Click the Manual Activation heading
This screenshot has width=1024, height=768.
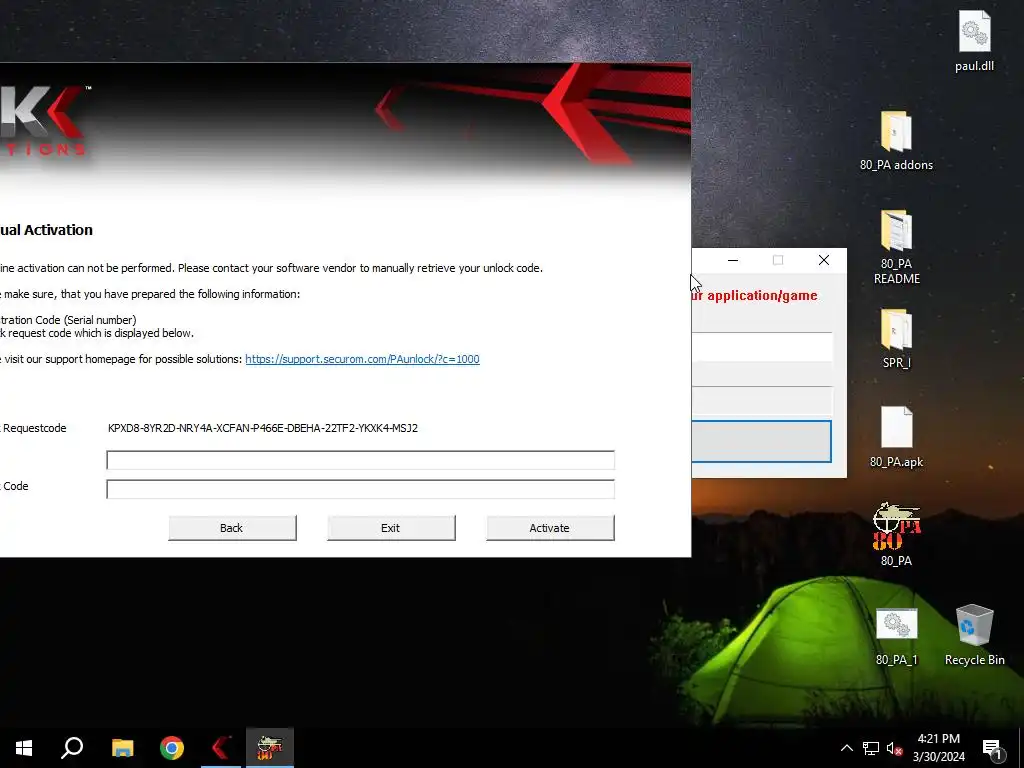click(46, 230)
